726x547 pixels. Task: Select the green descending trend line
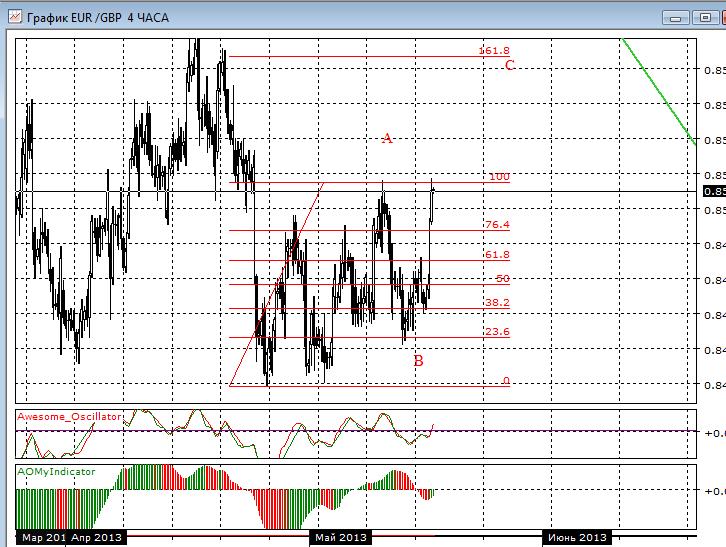click(x=658, y=91)
